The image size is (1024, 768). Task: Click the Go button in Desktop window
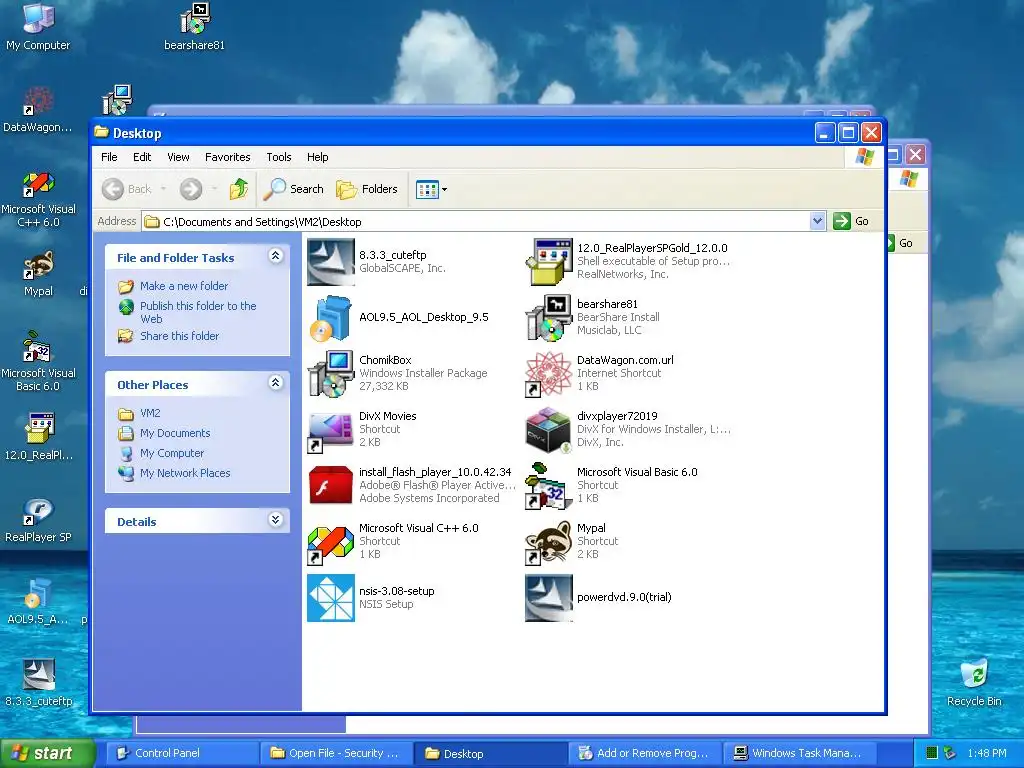coord(852,221)
